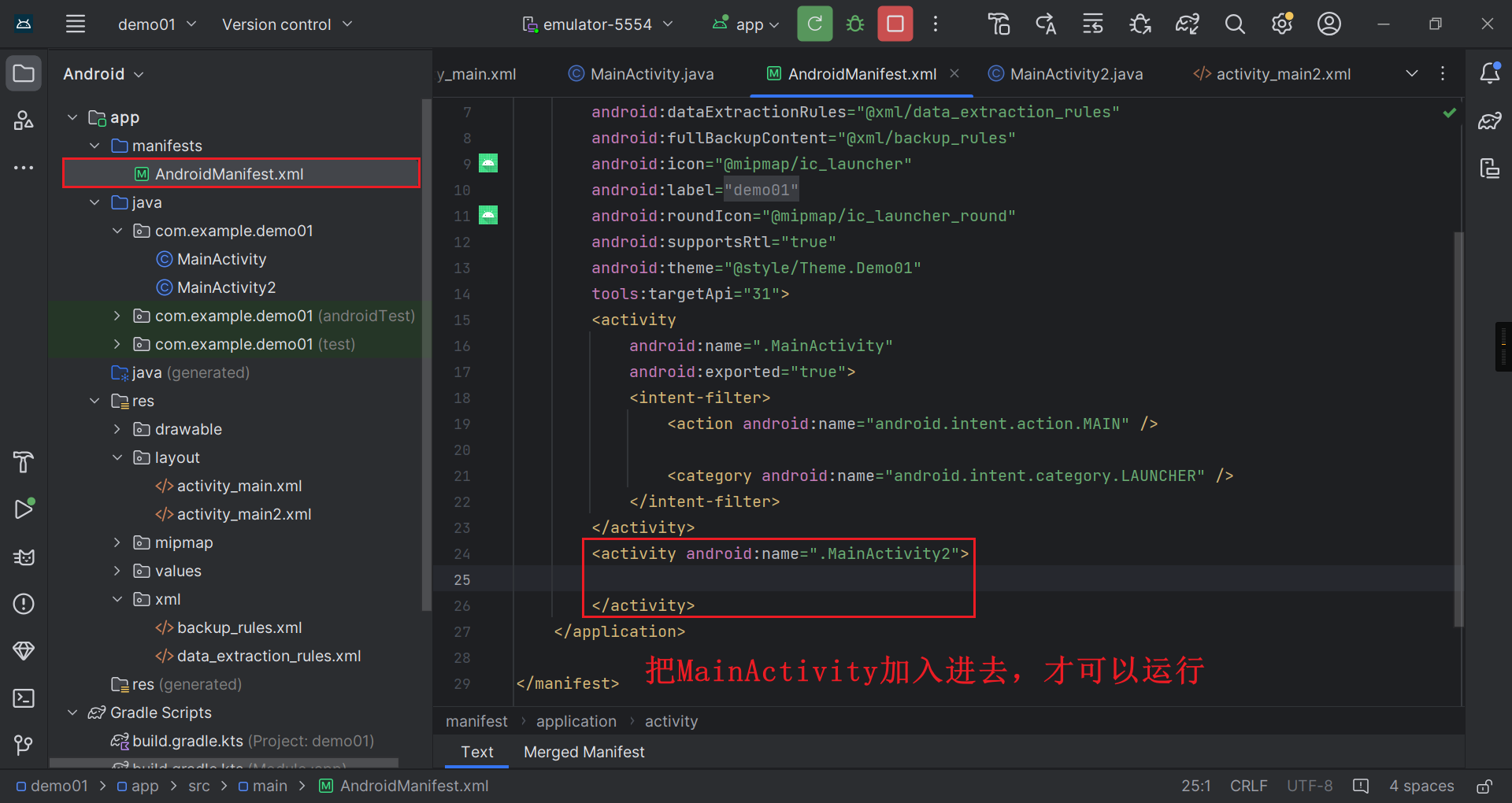The height and width of the screenshot is (803, 1512).
Task: Expand com.example.demo01 (androidTest) package
Action: 117,316
